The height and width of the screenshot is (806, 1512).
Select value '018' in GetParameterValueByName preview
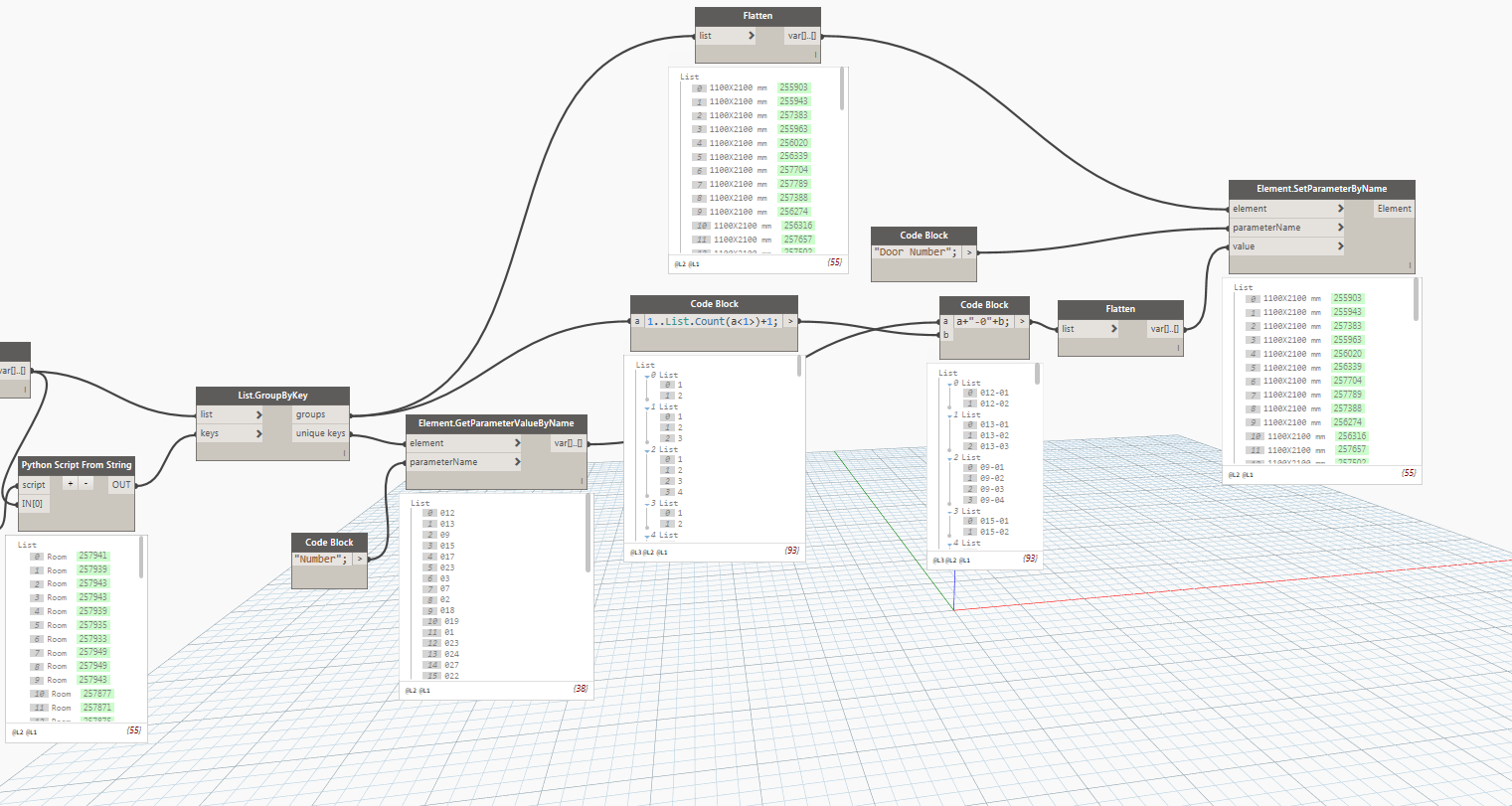click(447, 611)
